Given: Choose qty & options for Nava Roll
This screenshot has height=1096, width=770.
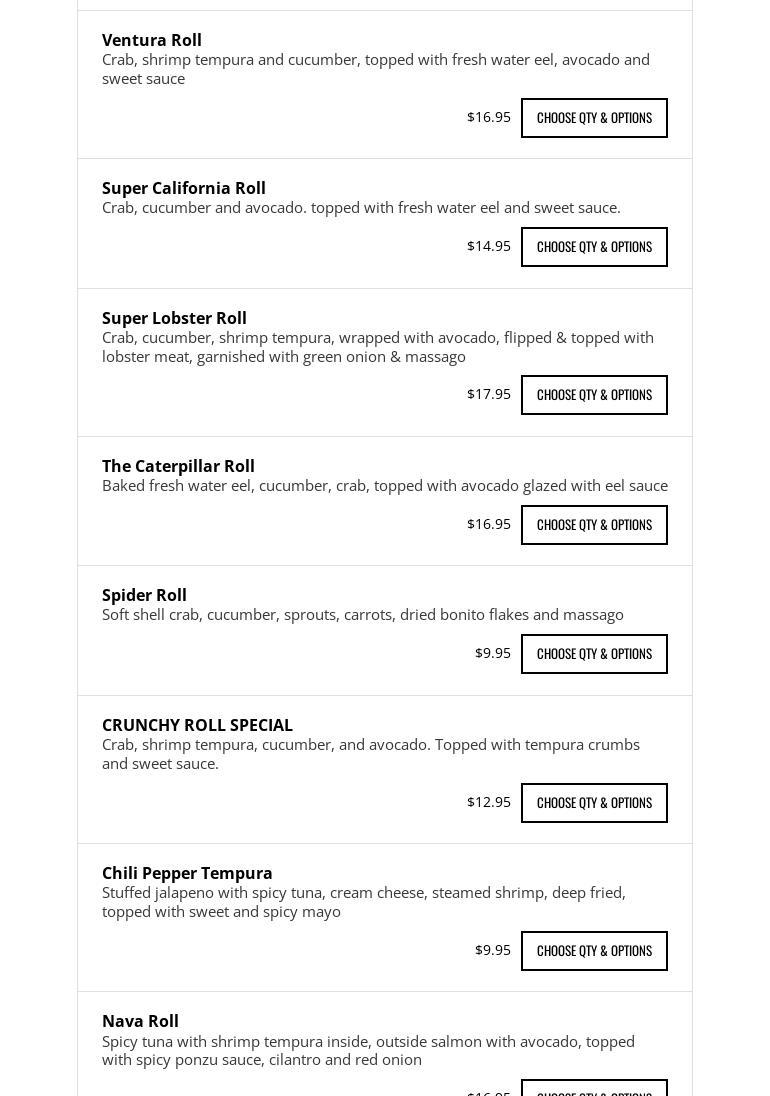Looking at the screenshot, I should click(594, 1089).
